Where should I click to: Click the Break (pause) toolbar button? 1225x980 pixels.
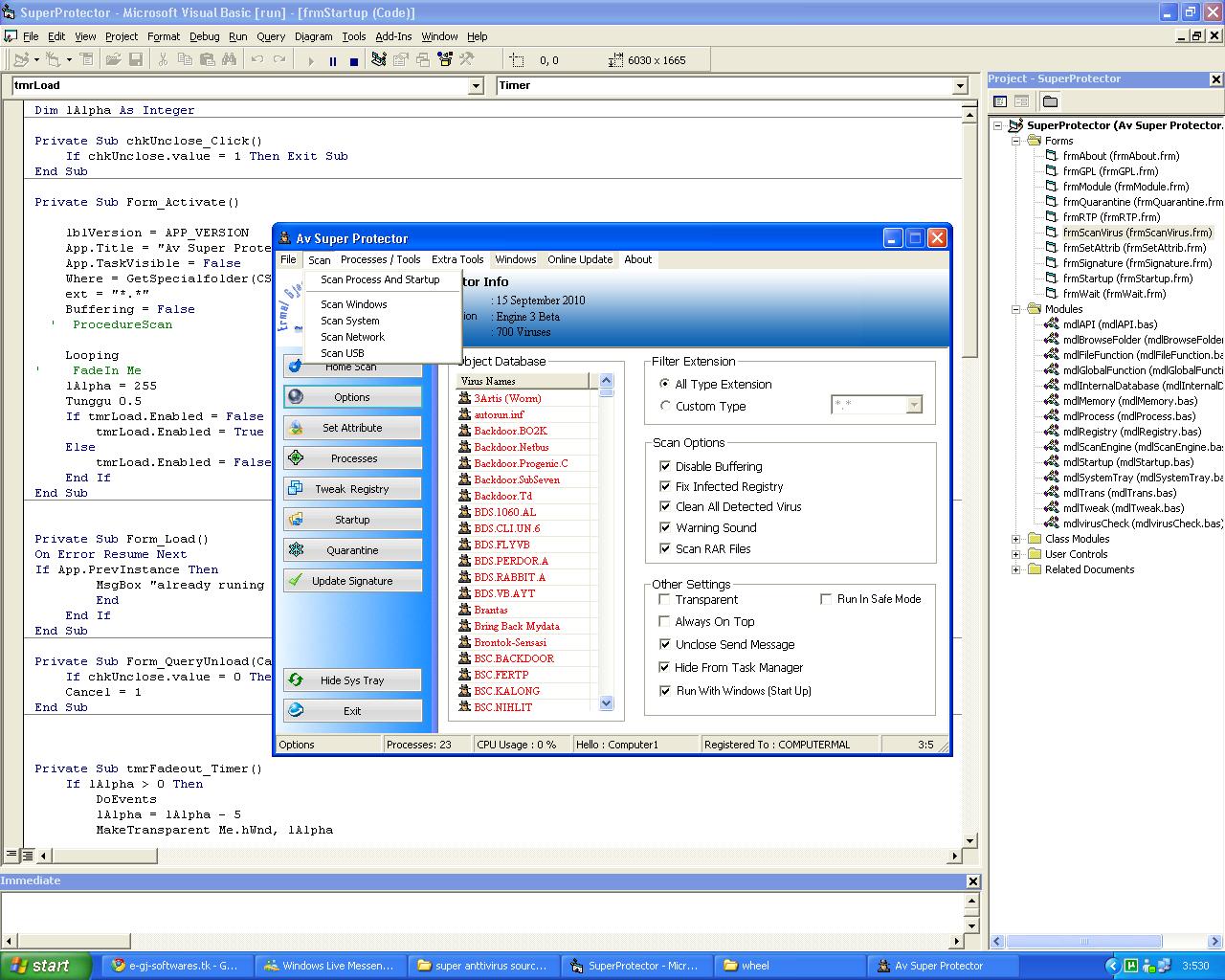(x=332, y=60)
